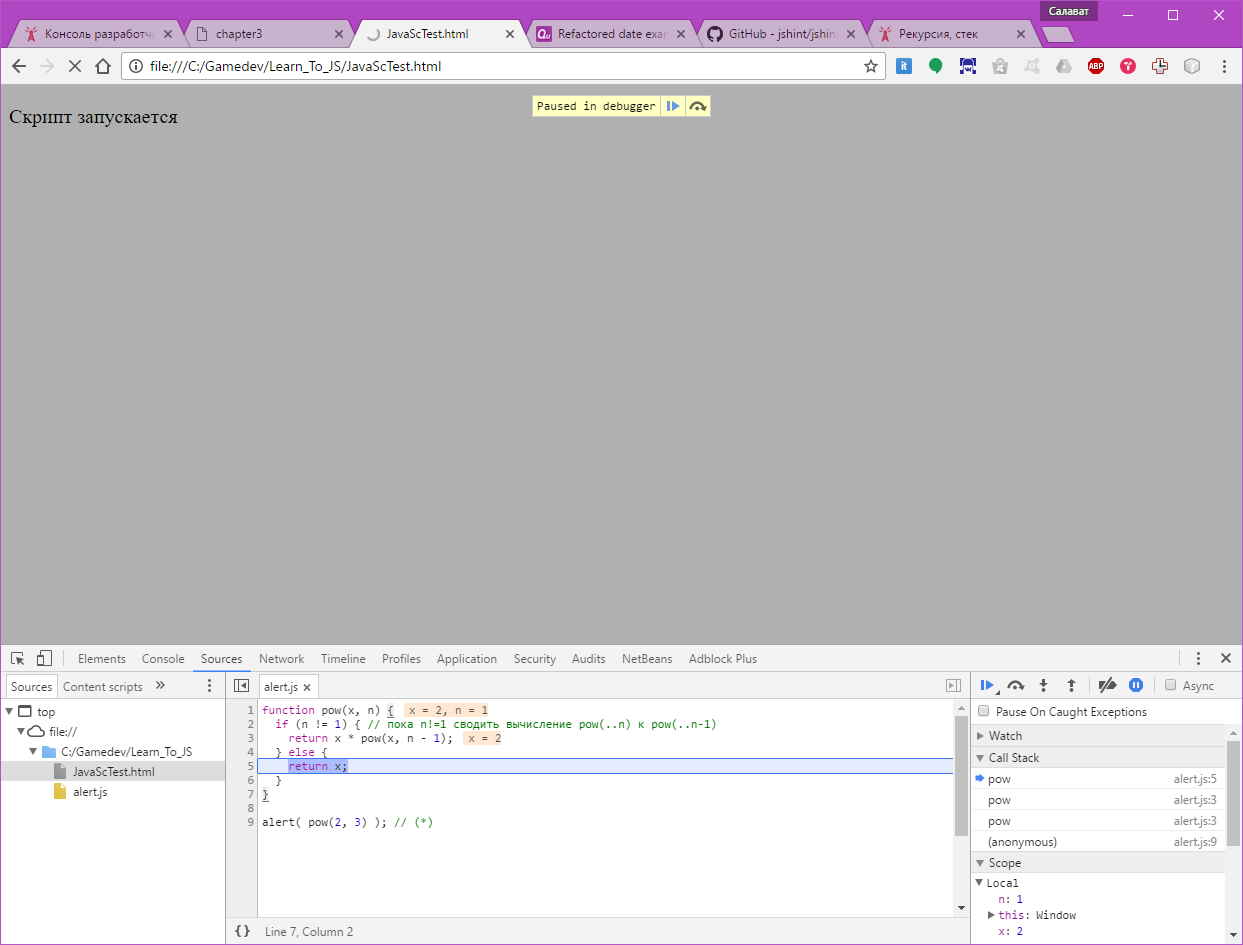The width and height of the screenshot is (1243, 945).
Task: Enable the Async checkbox
Action: (x=1170, y=685)
